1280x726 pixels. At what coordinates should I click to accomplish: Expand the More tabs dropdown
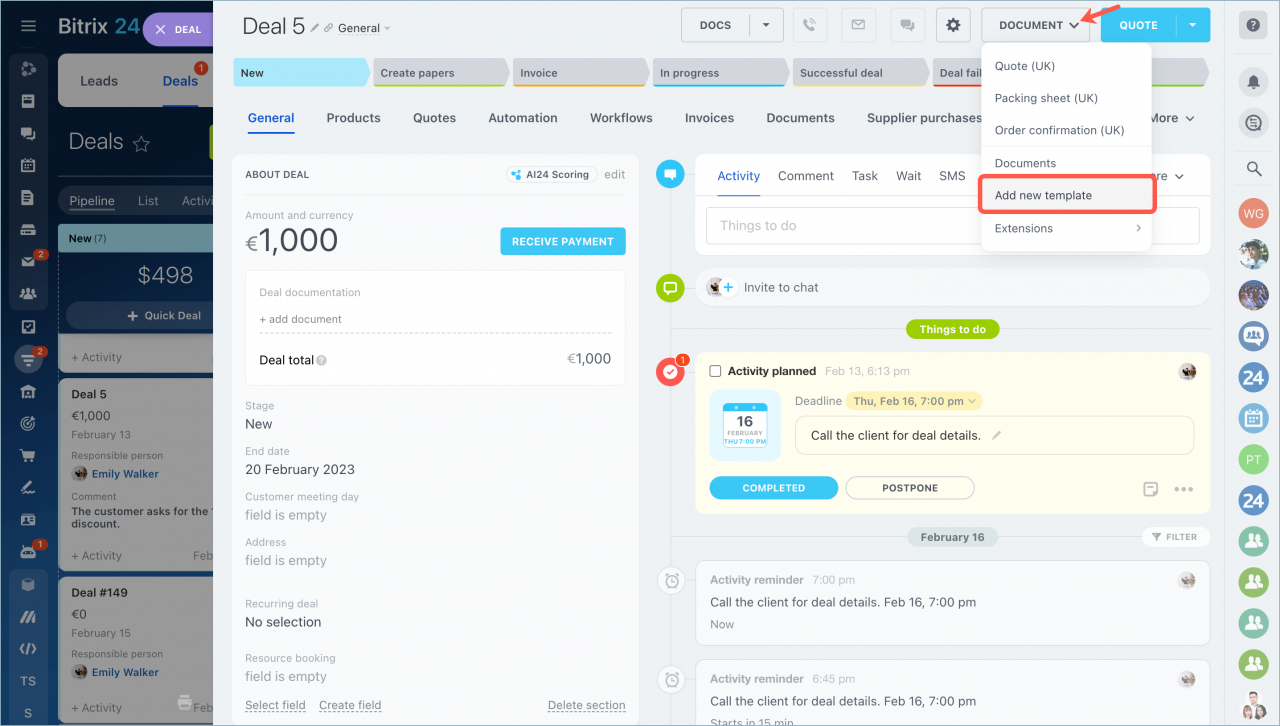[x=1170, y=118]
